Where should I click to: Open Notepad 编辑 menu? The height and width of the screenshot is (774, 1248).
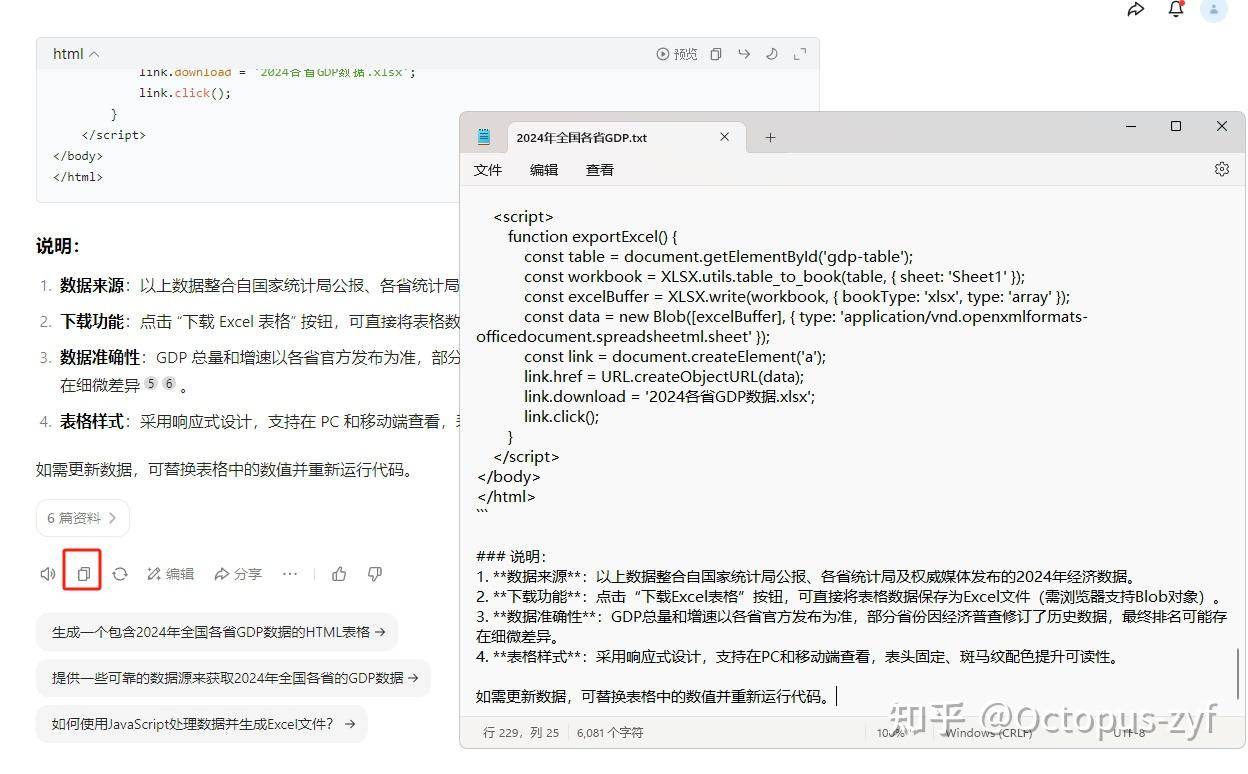coord(544,170)
